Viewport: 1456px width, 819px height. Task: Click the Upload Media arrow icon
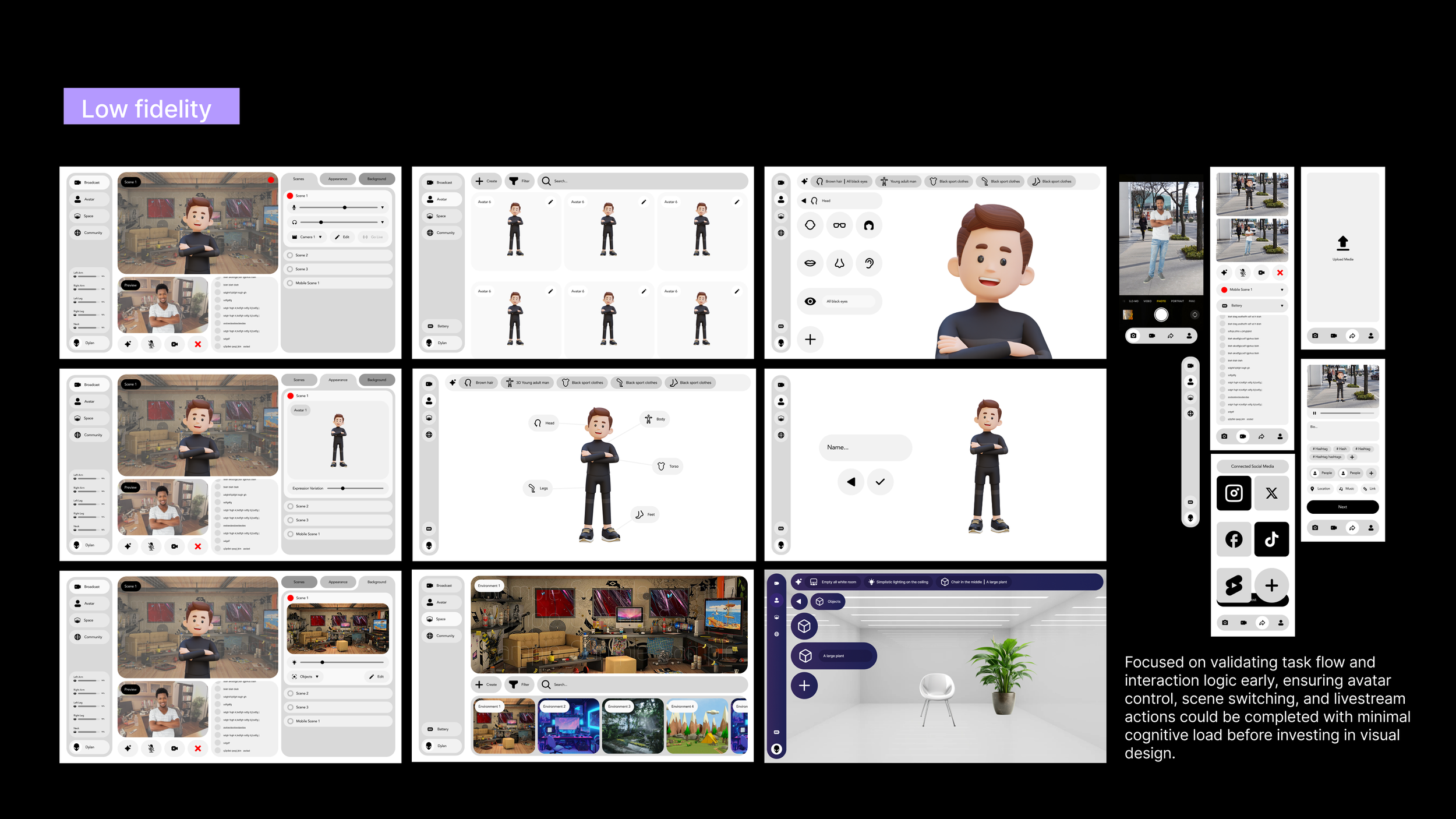click(1342, 243)
